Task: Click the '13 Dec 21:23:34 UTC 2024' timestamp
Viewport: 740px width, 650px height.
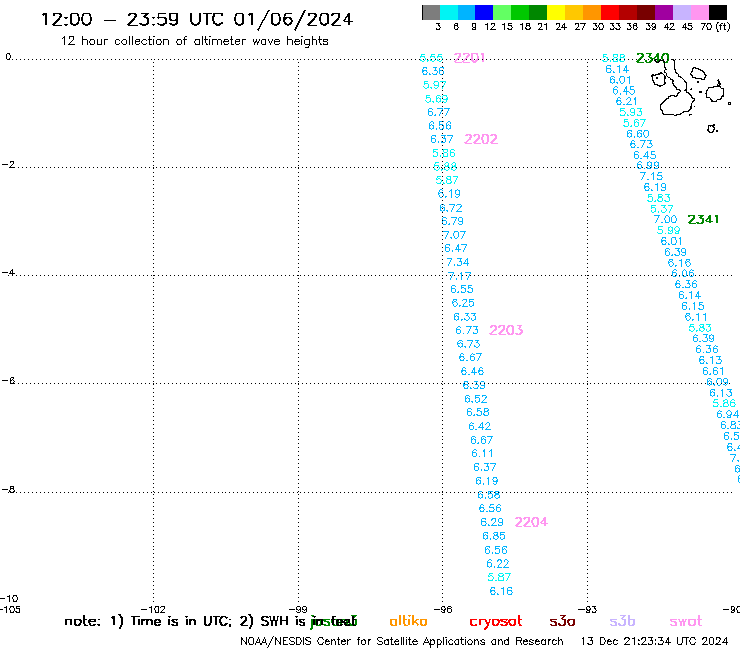Action: [x=654, y=642]
